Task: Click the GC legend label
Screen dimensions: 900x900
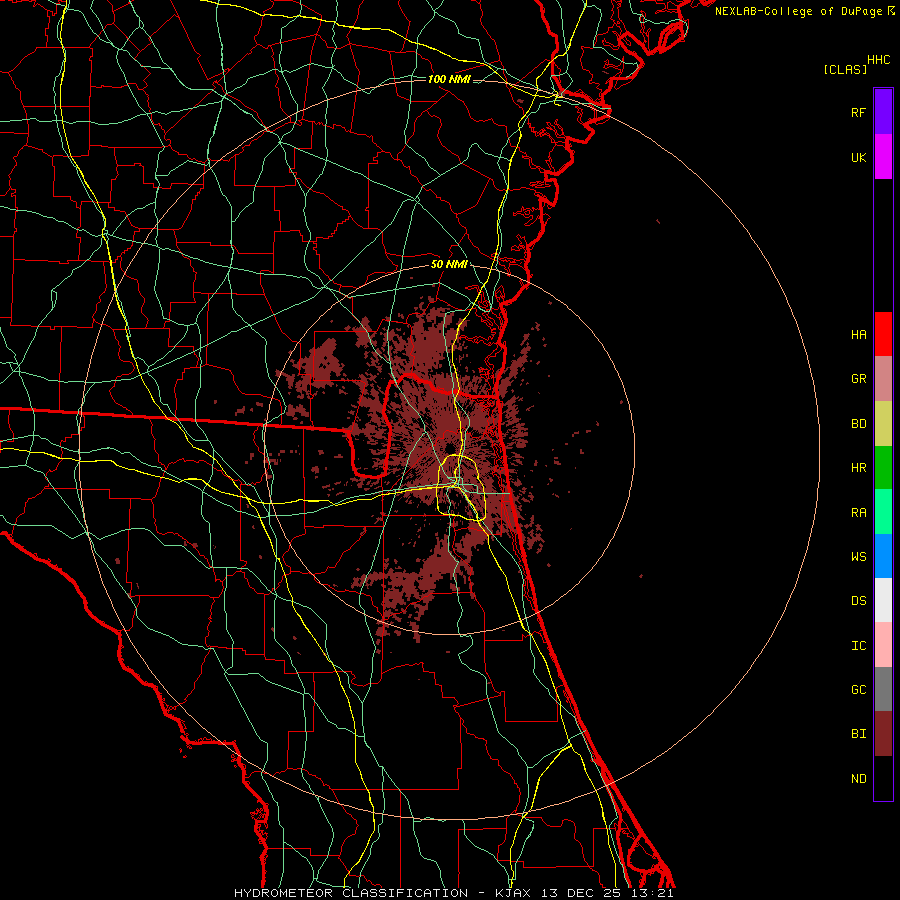Action: (858, 689)
